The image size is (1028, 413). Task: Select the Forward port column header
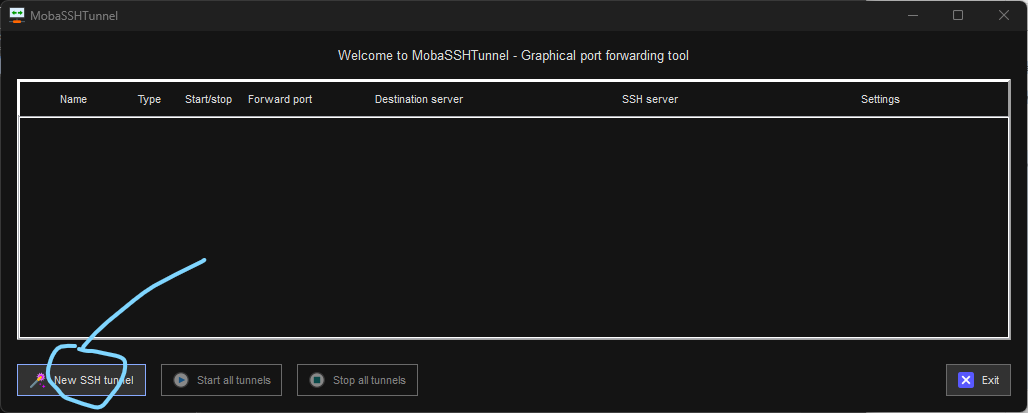(x=280, y=100)
